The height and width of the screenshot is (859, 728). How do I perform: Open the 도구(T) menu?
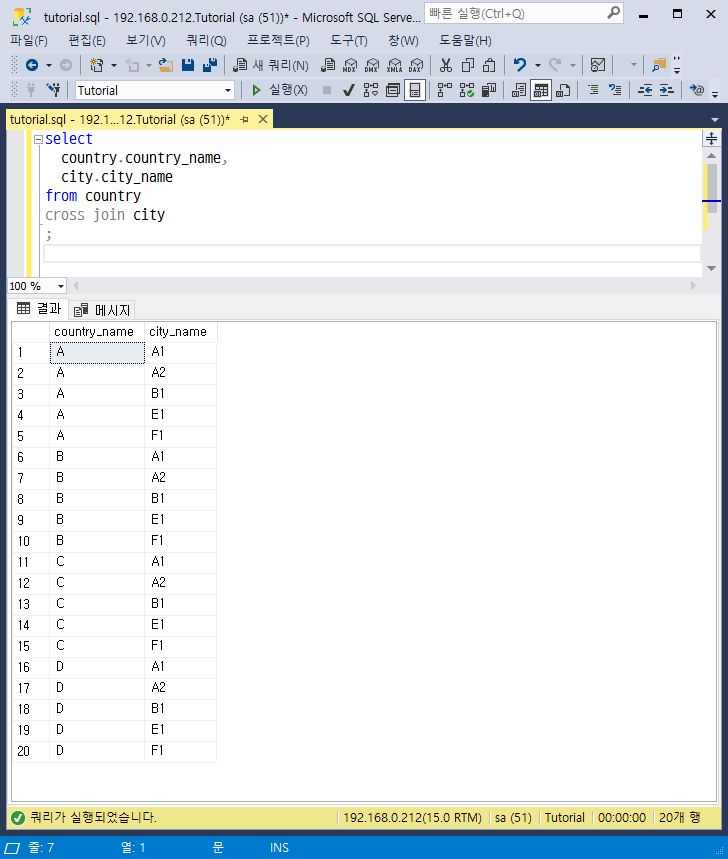coord(349,41)
